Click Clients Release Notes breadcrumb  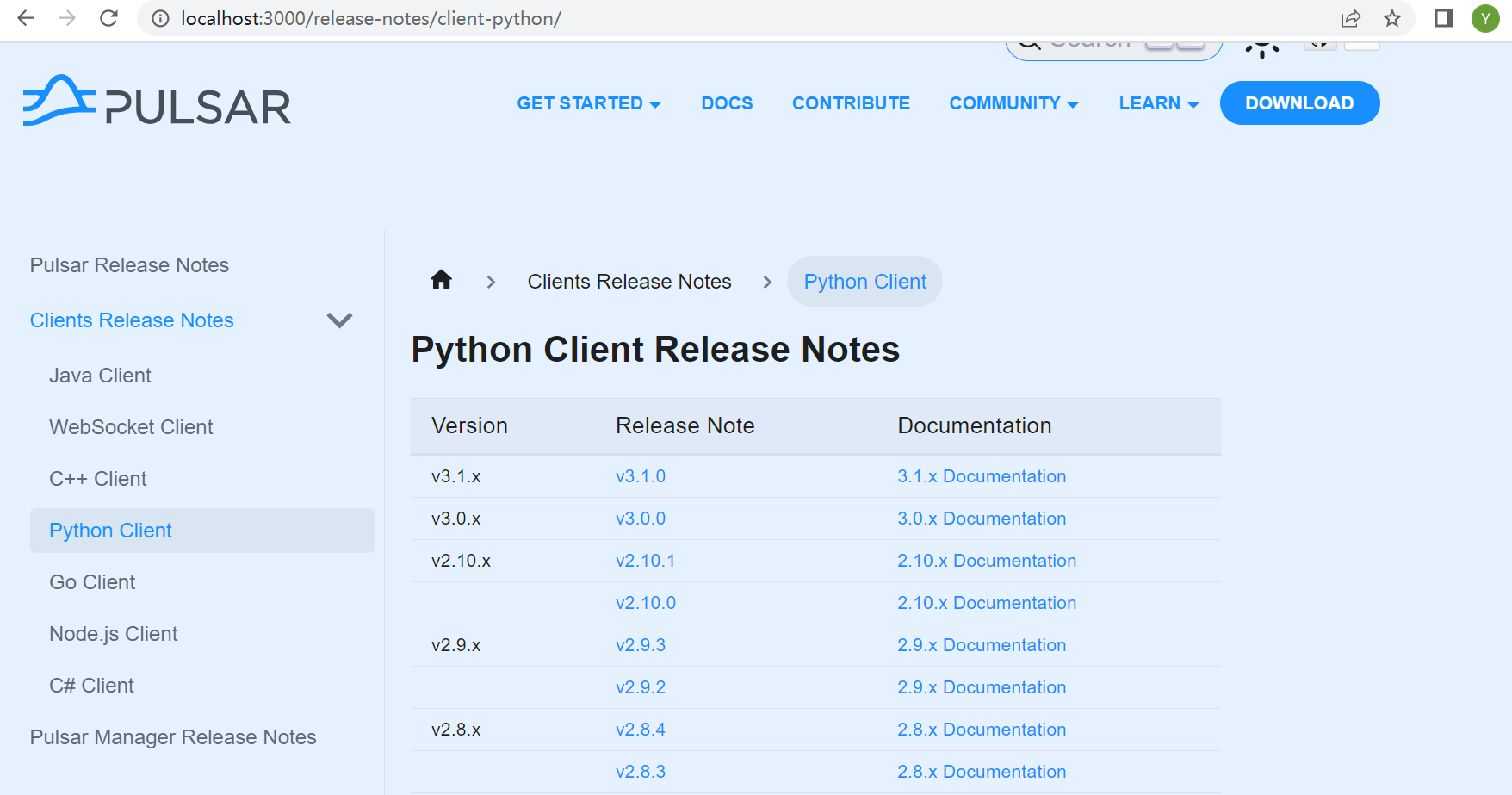click(629, 282)
